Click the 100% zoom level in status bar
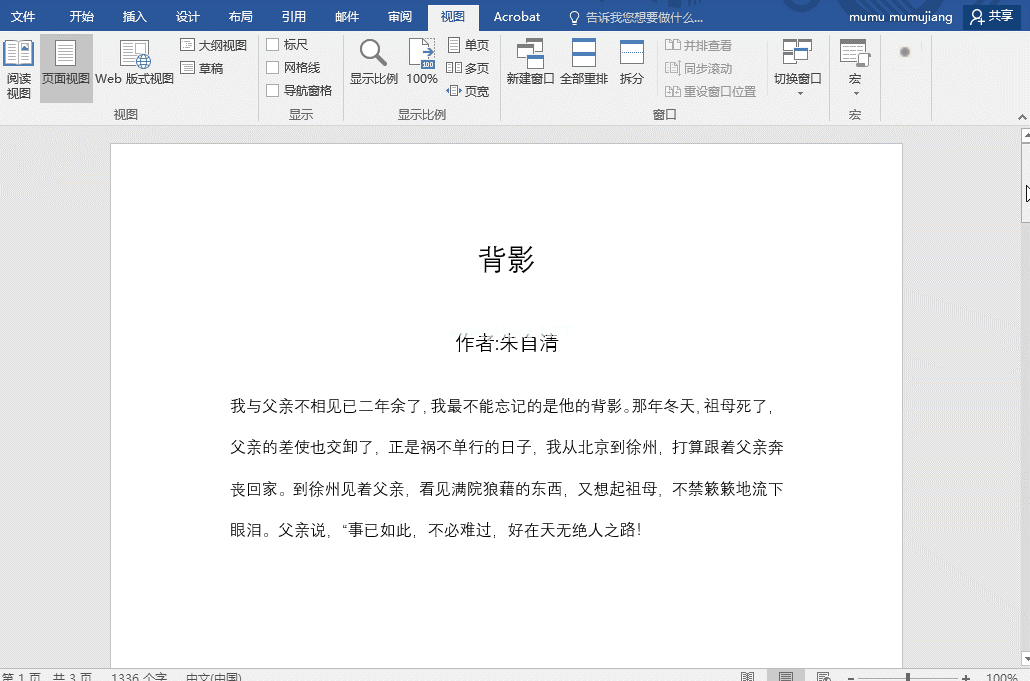 (1002, 676)
